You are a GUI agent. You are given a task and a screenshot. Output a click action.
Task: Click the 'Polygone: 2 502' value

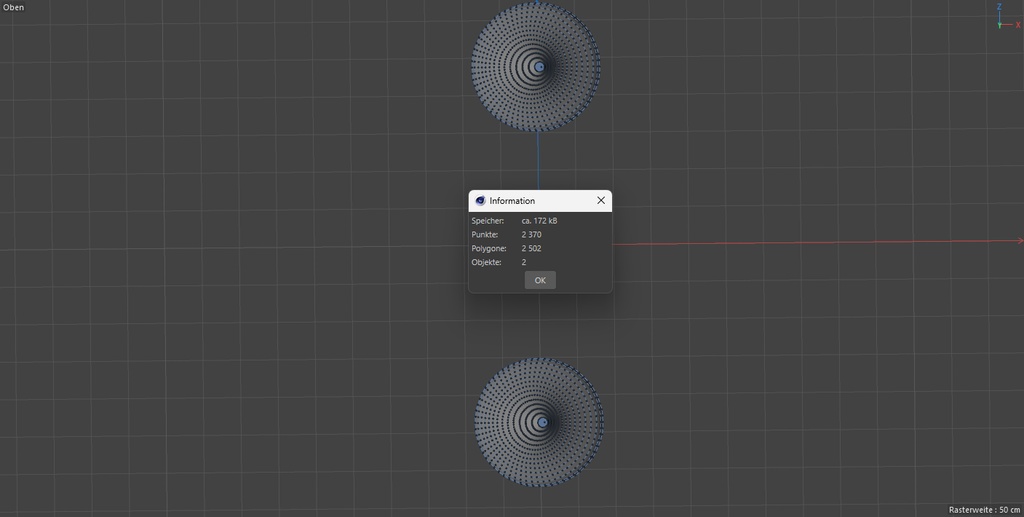pyautogui.click(x=532, y=248)
